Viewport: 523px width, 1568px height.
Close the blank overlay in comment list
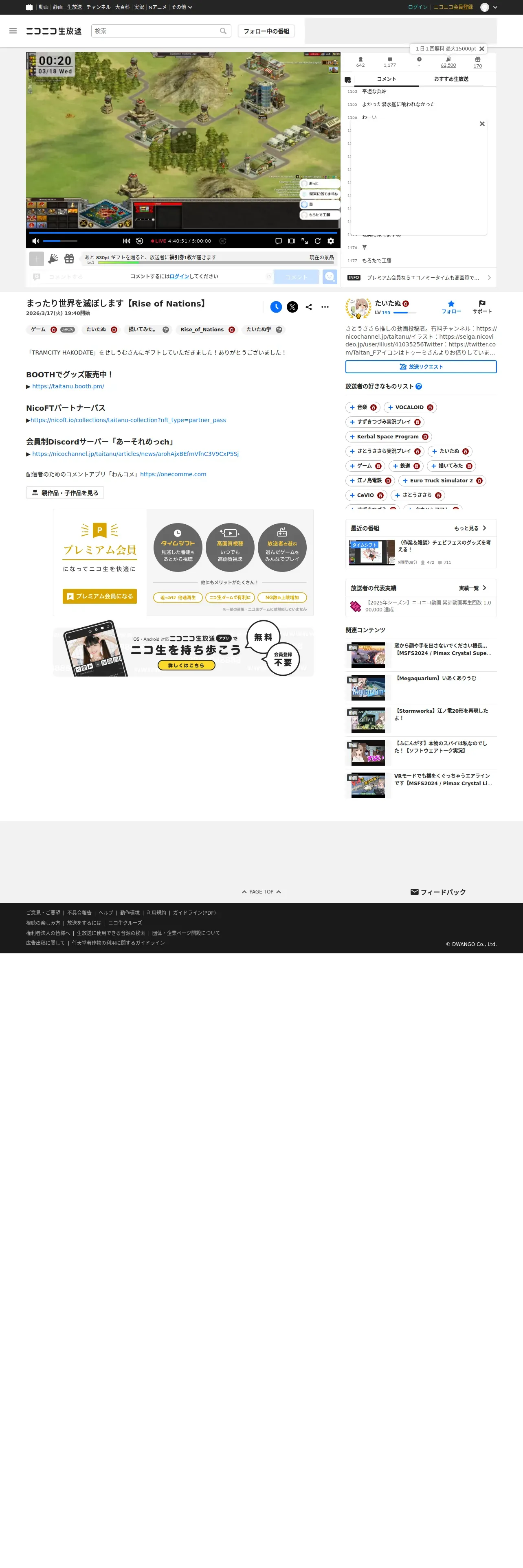pyautogui.click(x=482, y=124)
